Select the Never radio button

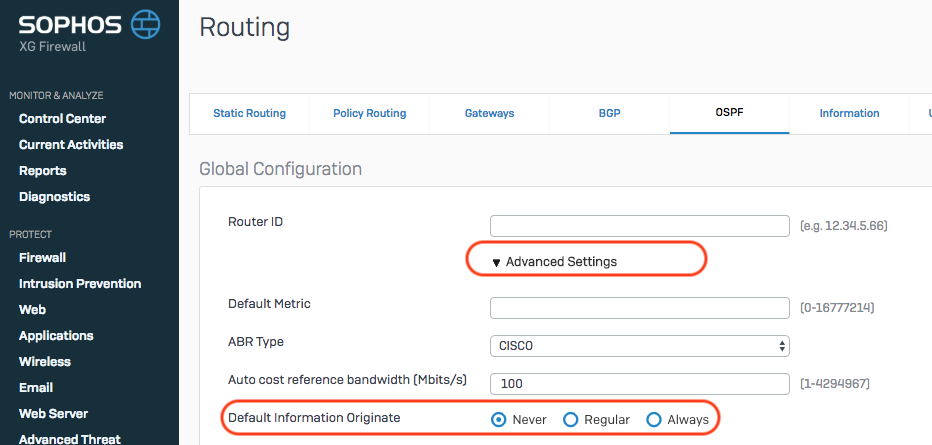point(499,419)
